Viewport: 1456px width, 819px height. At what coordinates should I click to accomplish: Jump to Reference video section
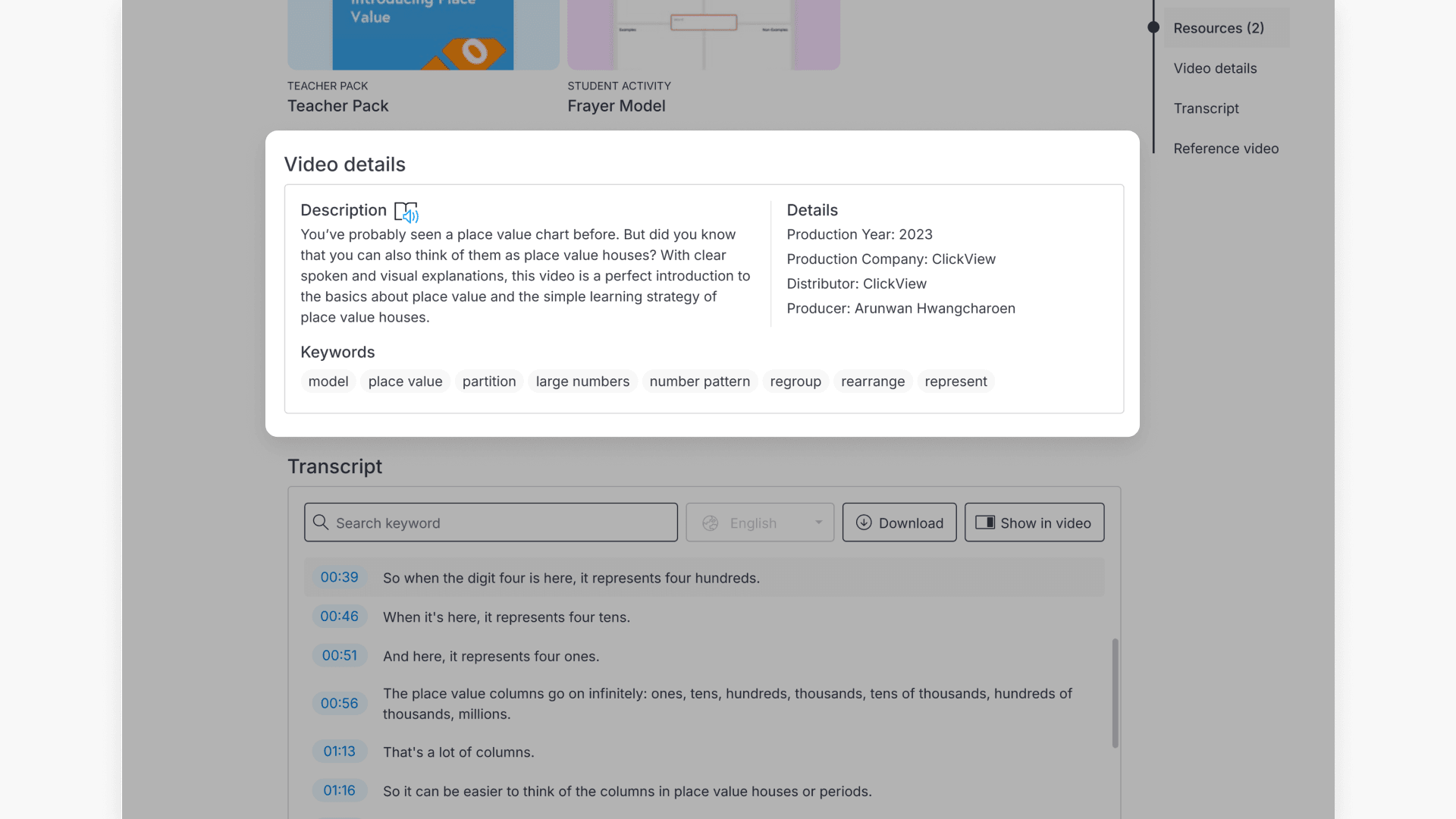pyautogui.click(x=1225, y=149)
